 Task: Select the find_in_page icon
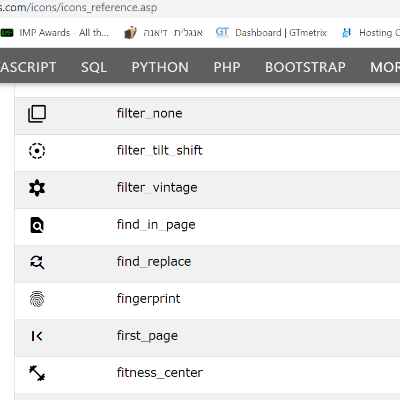[37, 225]
